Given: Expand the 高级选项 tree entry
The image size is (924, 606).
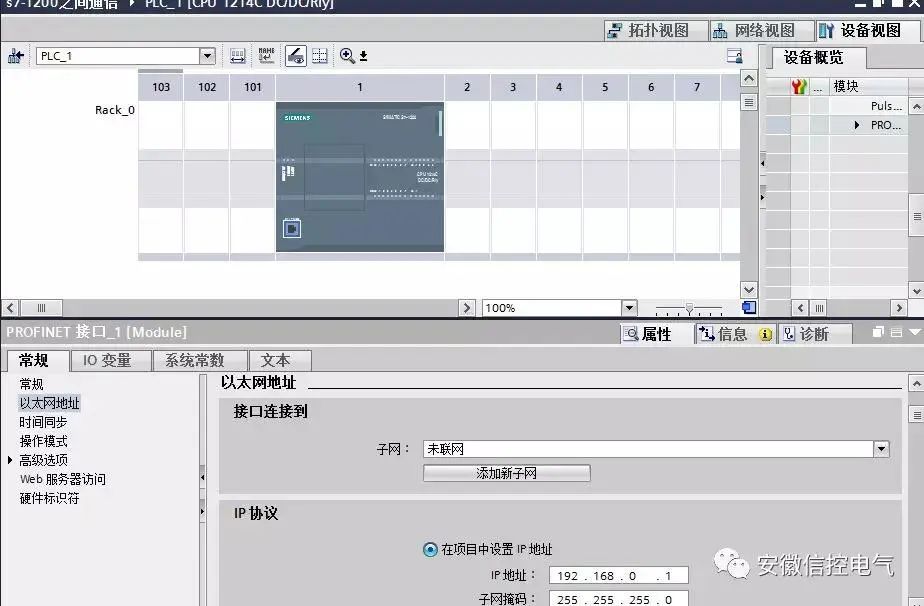Looking at the screenshot, I should pyautogui.click(x=10, y=460).
